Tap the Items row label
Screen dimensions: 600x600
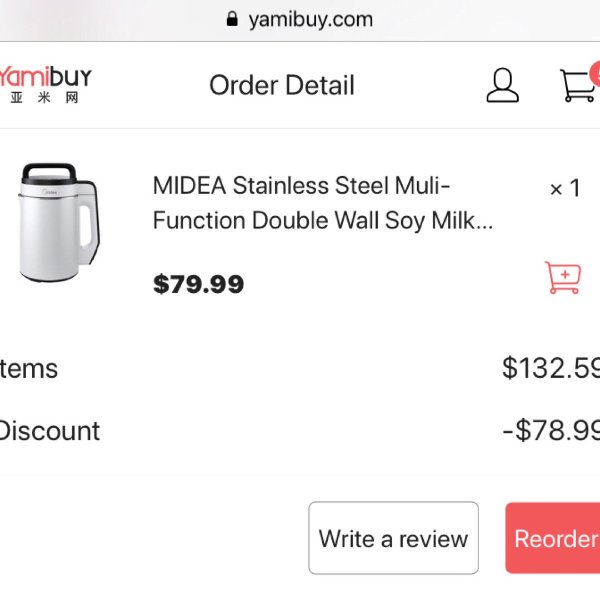click(x=29, y=369)
